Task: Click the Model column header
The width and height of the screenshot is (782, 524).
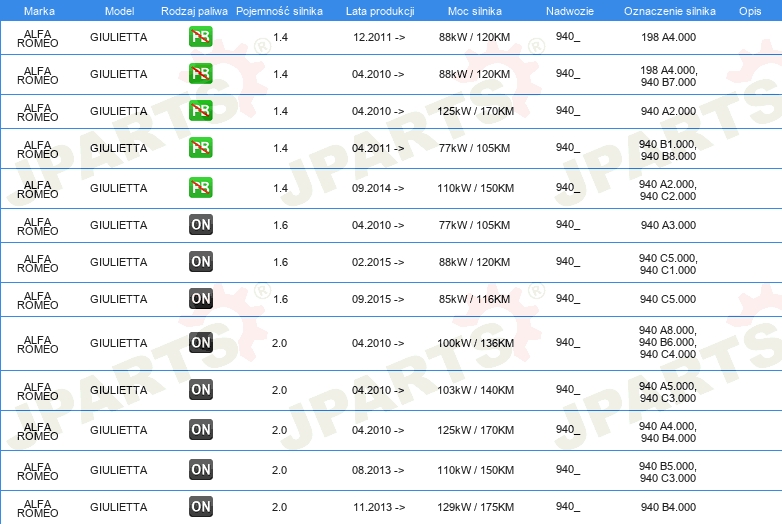Action: pyautogui.click(x=119, y=11)
